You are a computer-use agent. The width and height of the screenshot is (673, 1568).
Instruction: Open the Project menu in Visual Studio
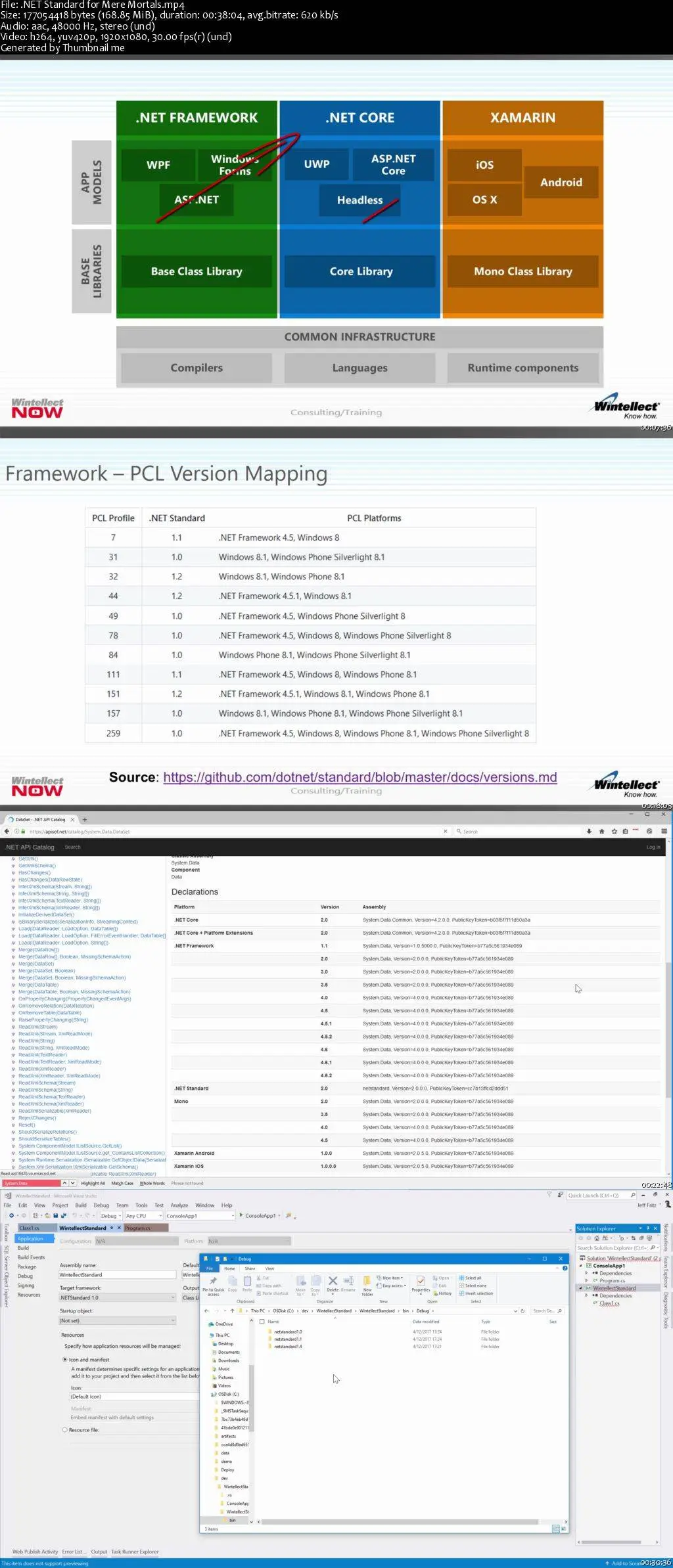pyautogui.click(x=60, y=1205)
